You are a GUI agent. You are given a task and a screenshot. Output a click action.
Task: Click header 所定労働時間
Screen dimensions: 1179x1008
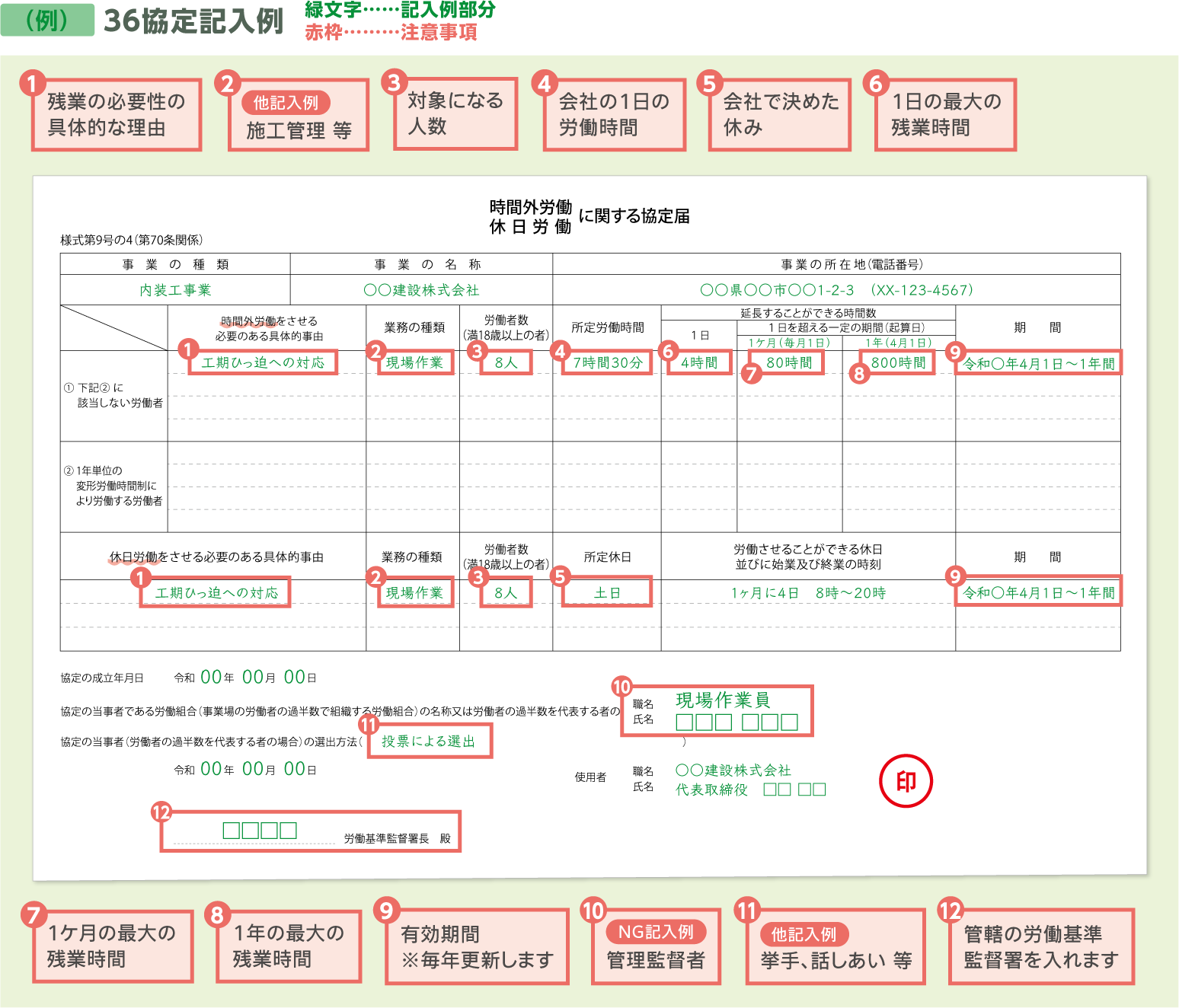click(608, 327)
